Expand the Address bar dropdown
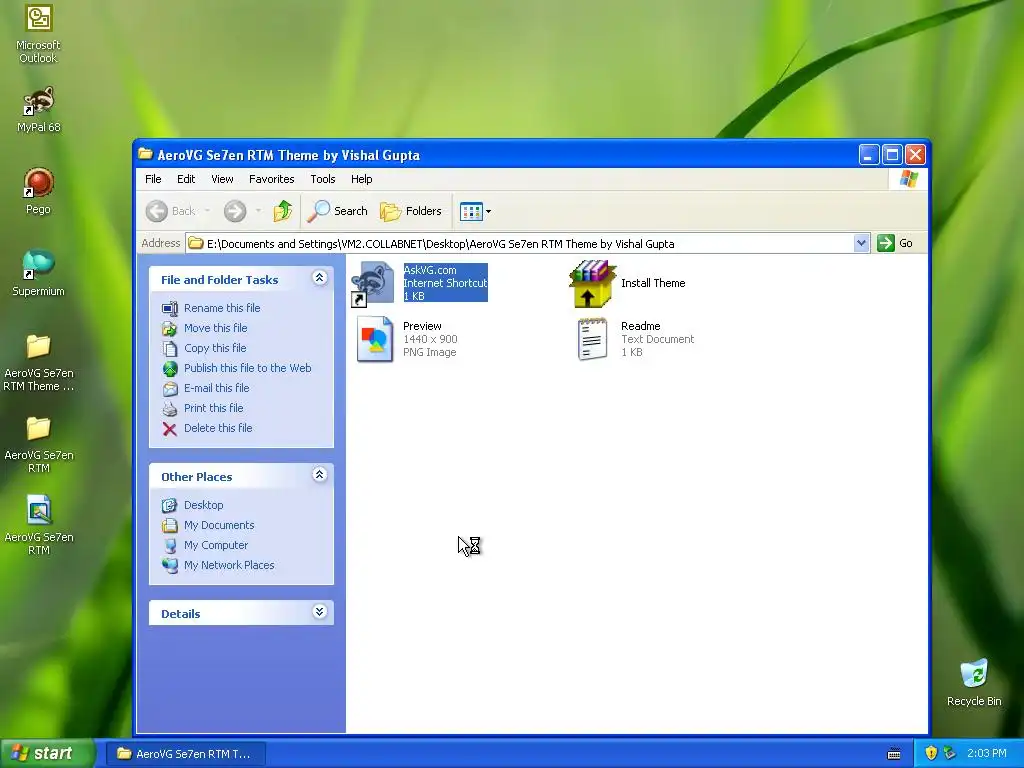 click(x=861, y=244)
